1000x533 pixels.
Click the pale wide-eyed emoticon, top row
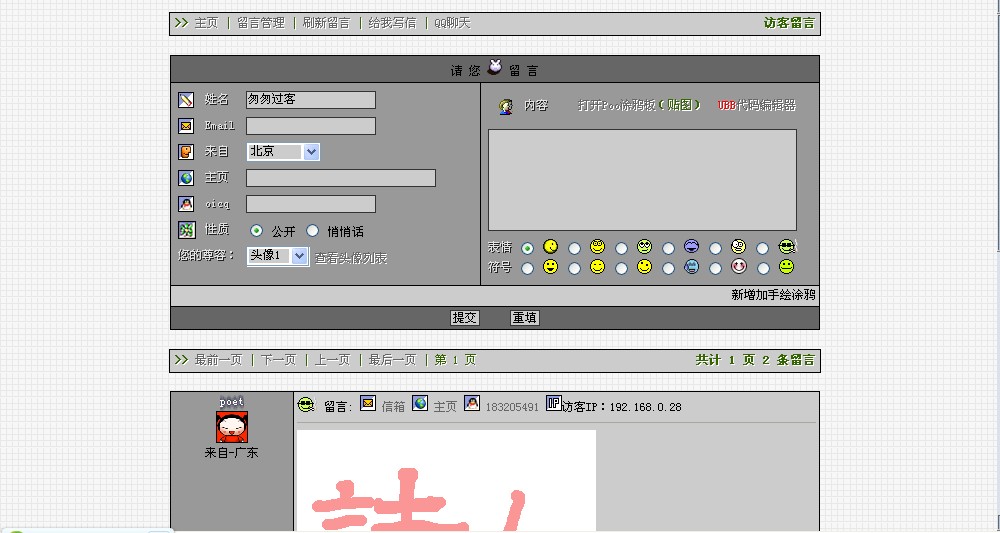(739, 247)
